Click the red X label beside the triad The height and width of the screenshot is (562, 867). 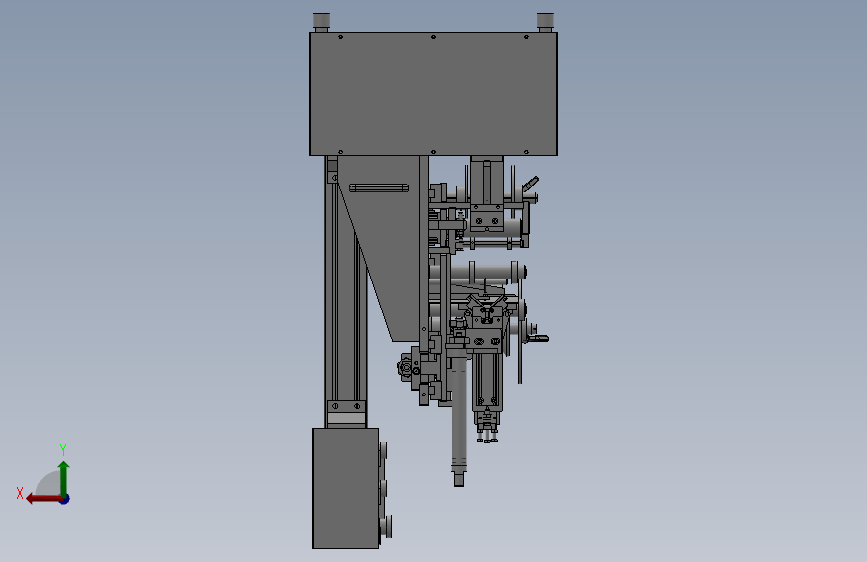[20, 493]
